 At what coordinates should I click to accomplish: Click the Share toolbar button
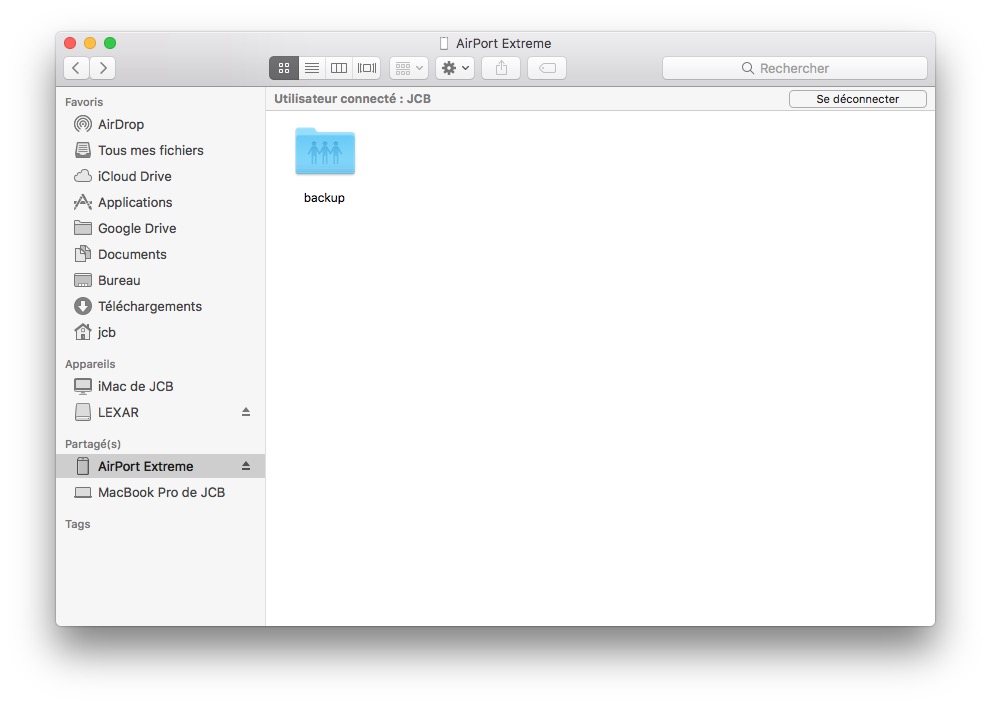pos(501,68)
